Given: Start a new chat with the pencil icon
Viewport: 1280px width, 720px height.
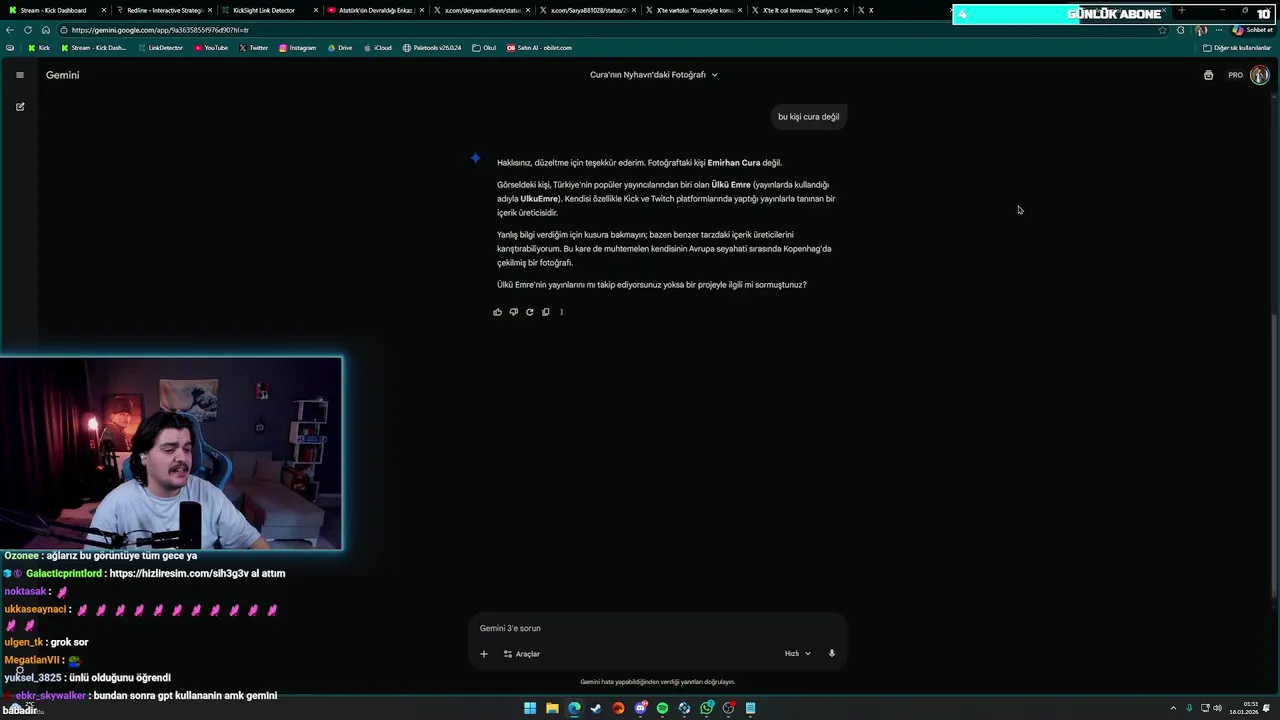Looking at the screenshot, I should [20, 106].
